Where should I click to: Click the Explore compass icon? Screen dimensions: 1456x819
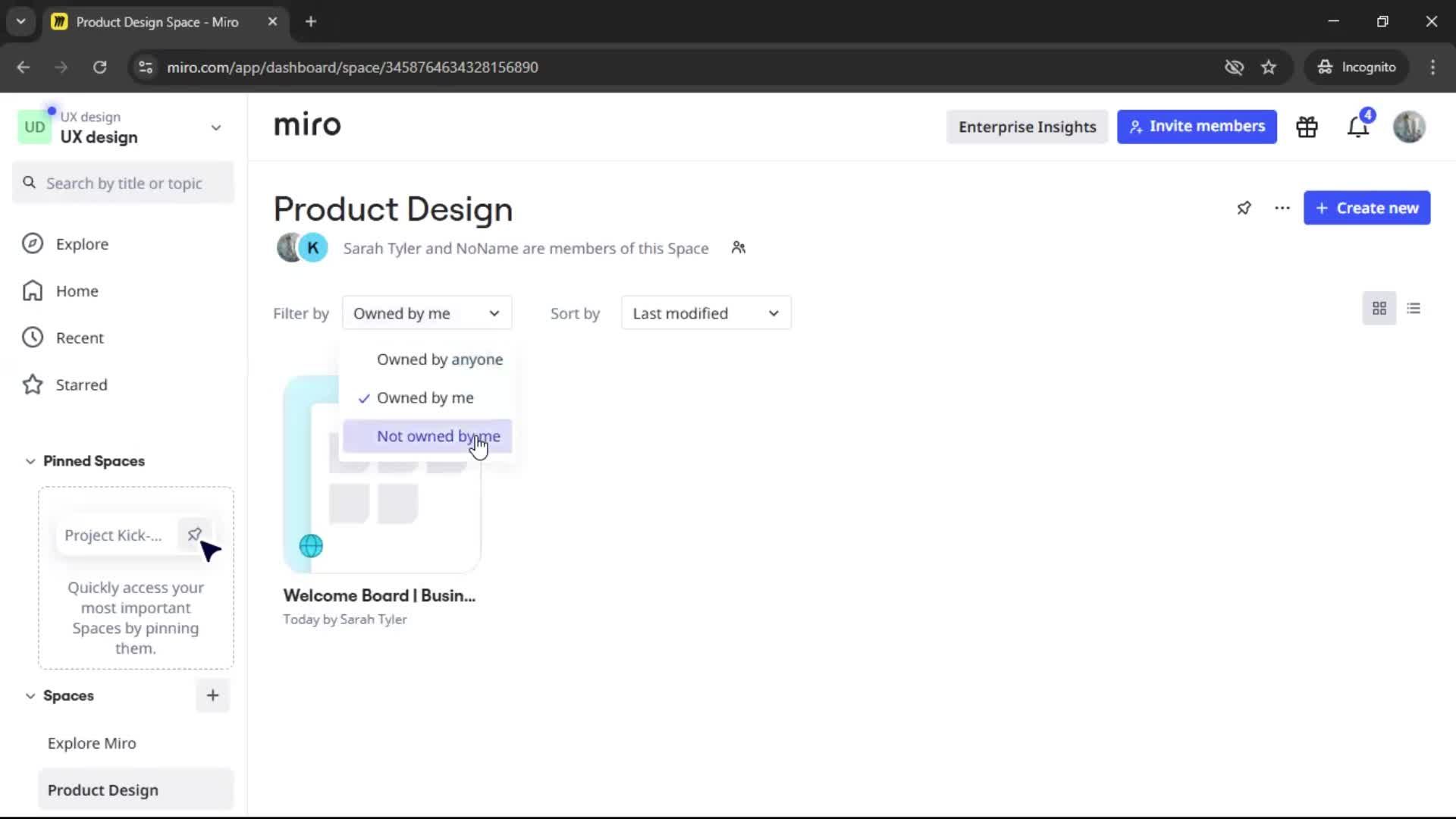click(x=33, y=243)
